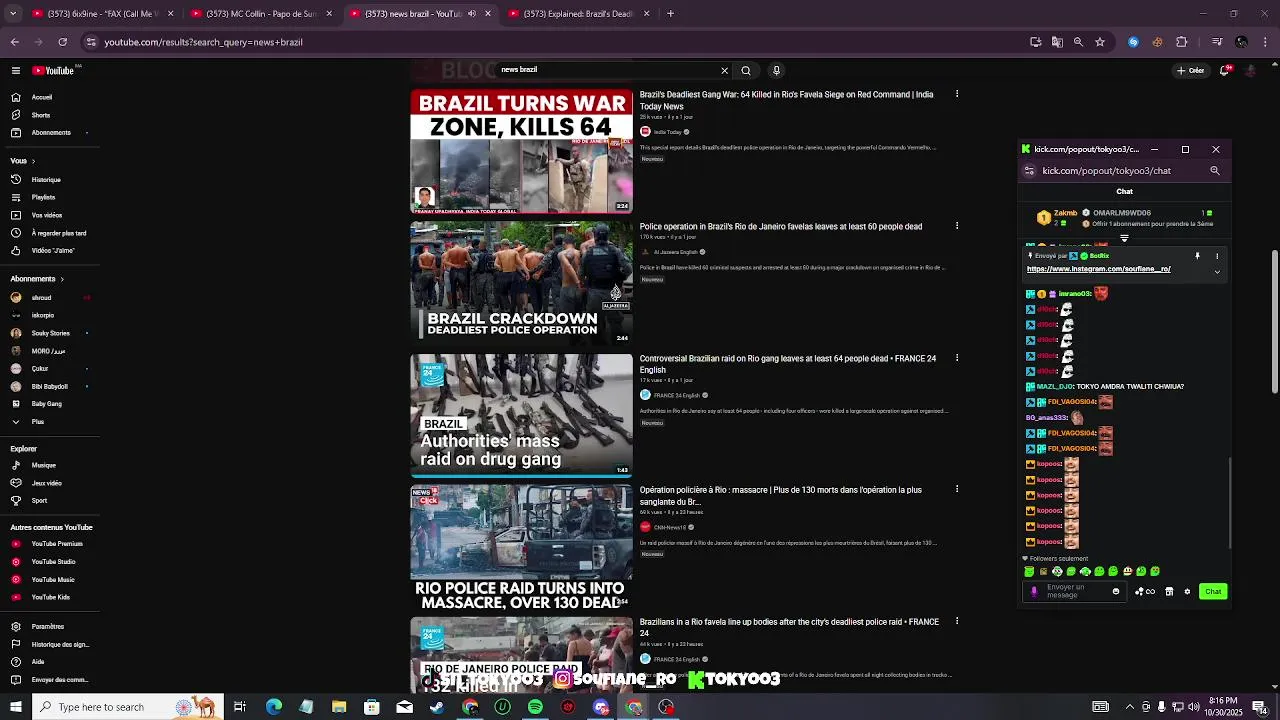Open the browser extensions puzzle icon

pos(1182,42)
